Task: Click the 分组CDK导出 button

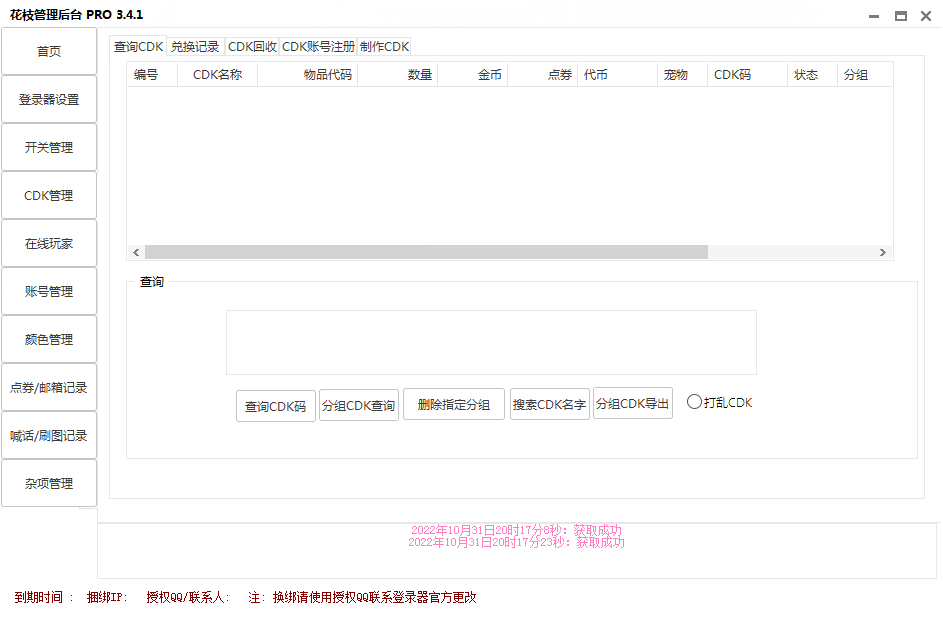Action: click(632, 403)
